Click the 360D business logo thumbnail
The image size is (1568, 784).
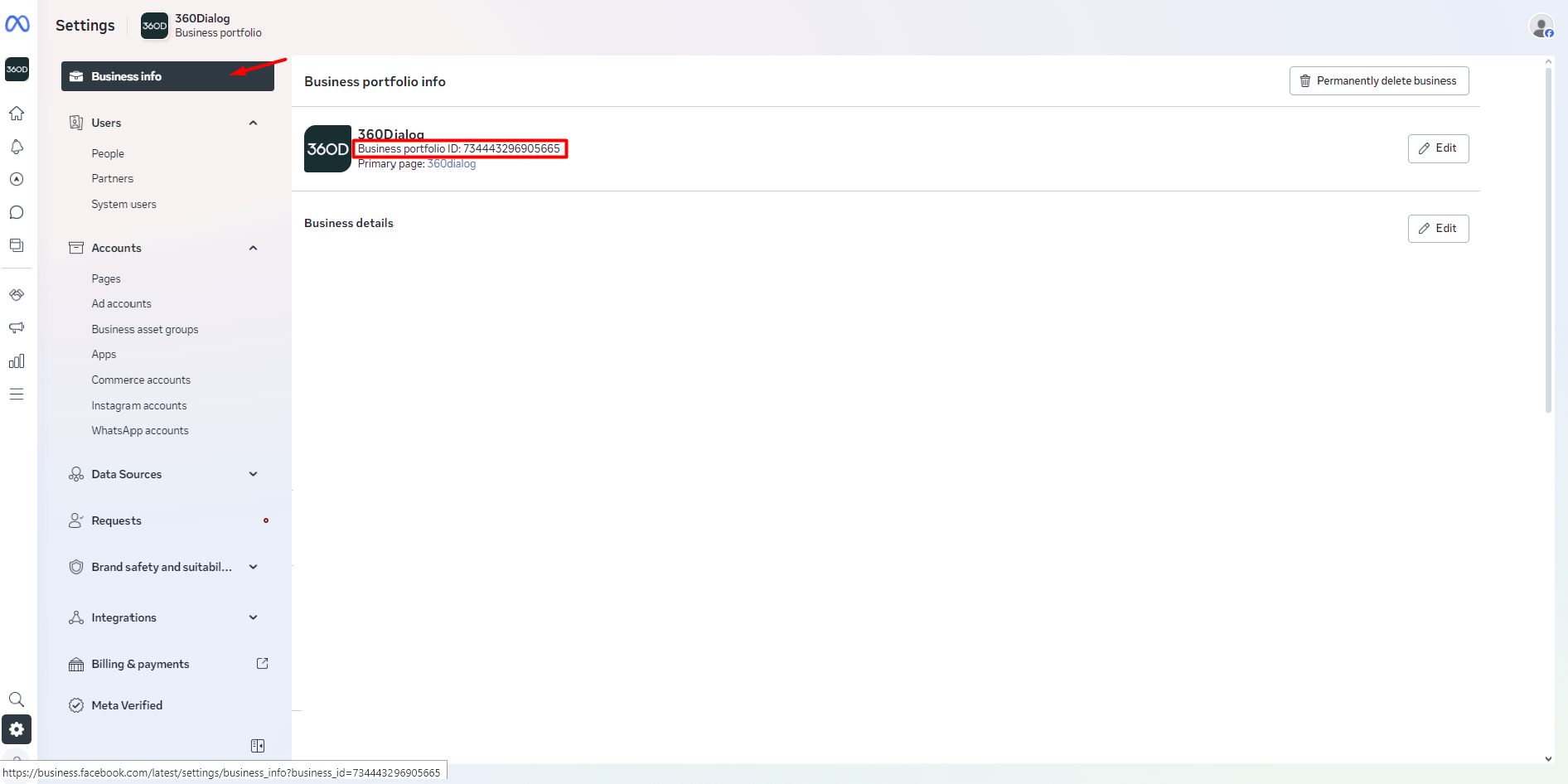click(327, 149)
